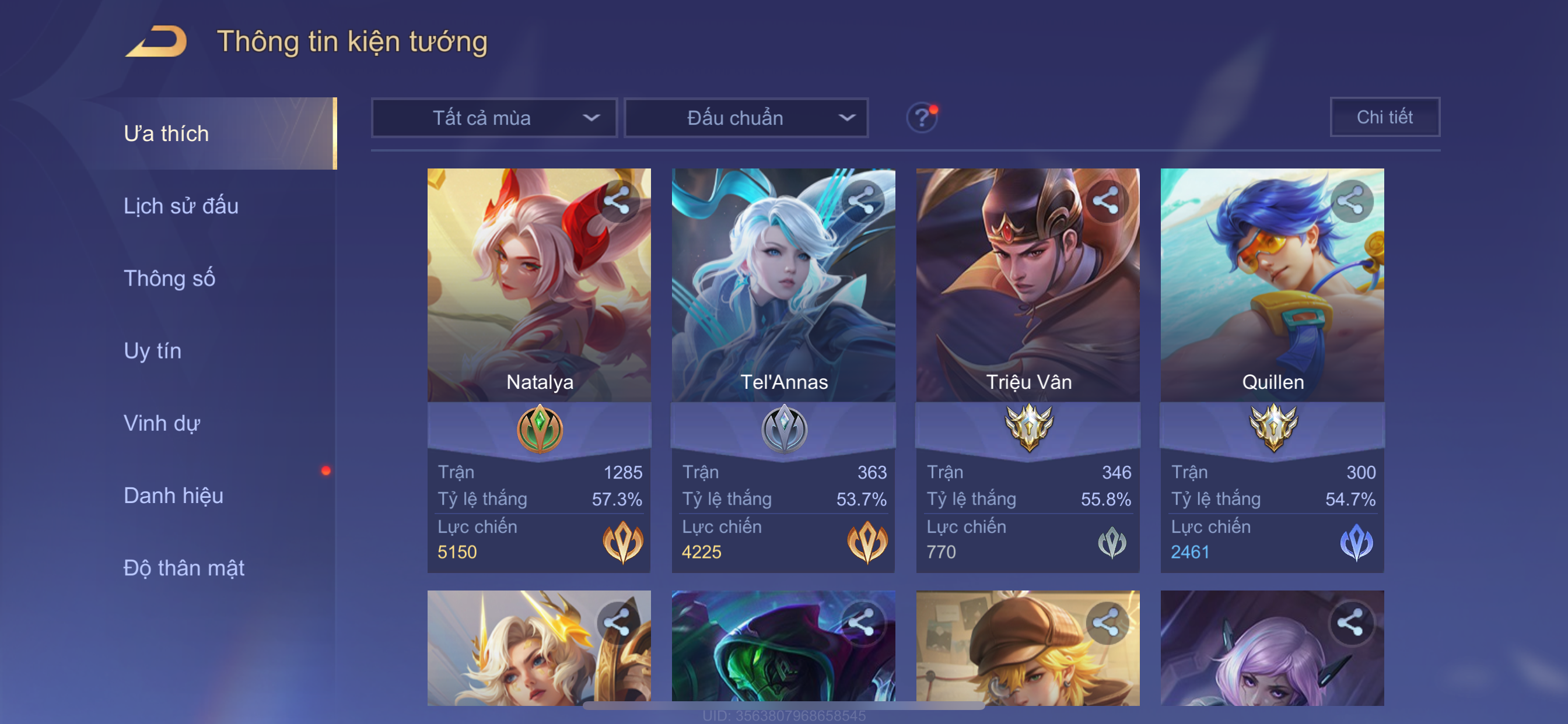Select the Uy tín sidebar item
The height and width of the screenshot is (724, 1568).
point(152,350)
